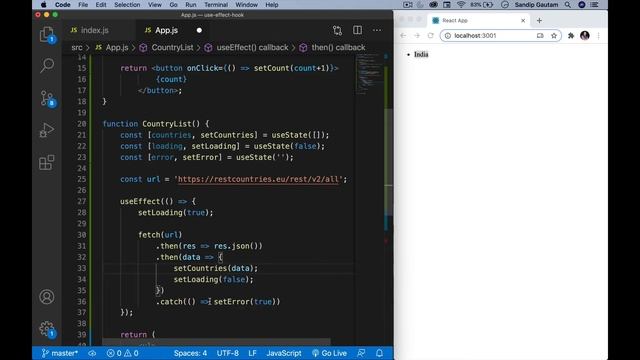Click the src breadcrumb
Screen dimensions: 640x360
[x=77, y=47]
